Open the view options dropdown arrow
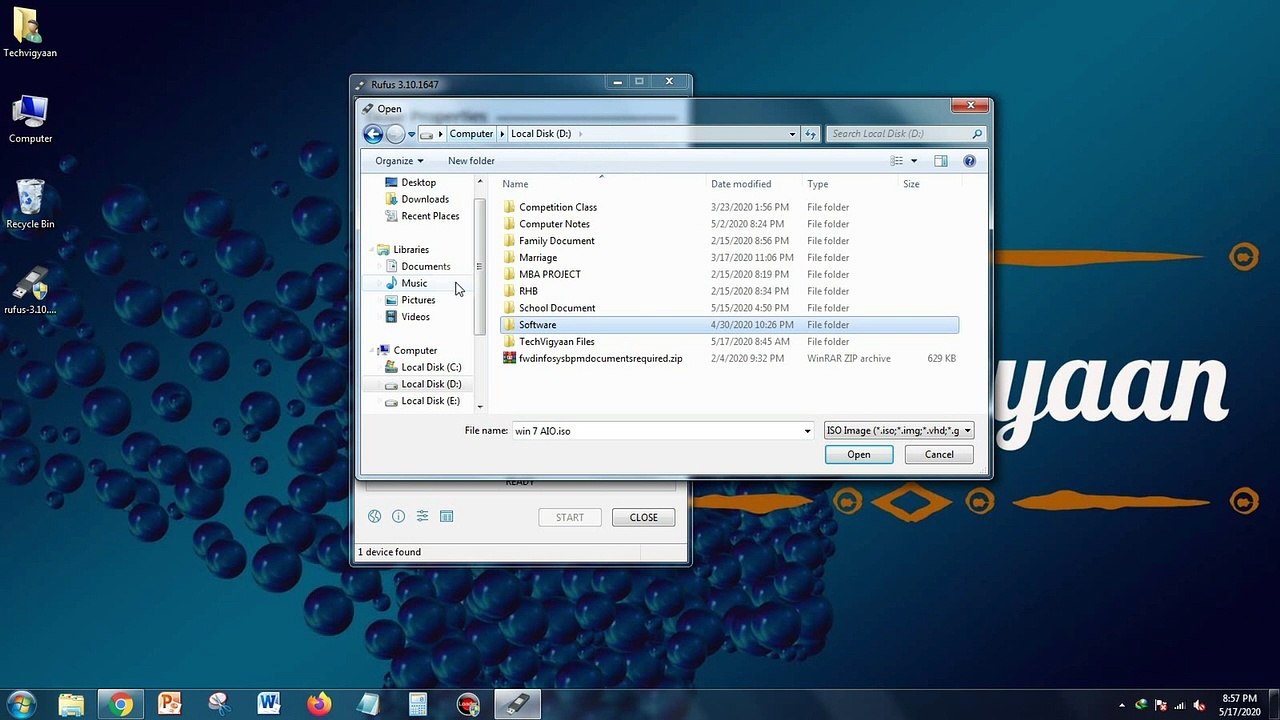 (913, 161)
